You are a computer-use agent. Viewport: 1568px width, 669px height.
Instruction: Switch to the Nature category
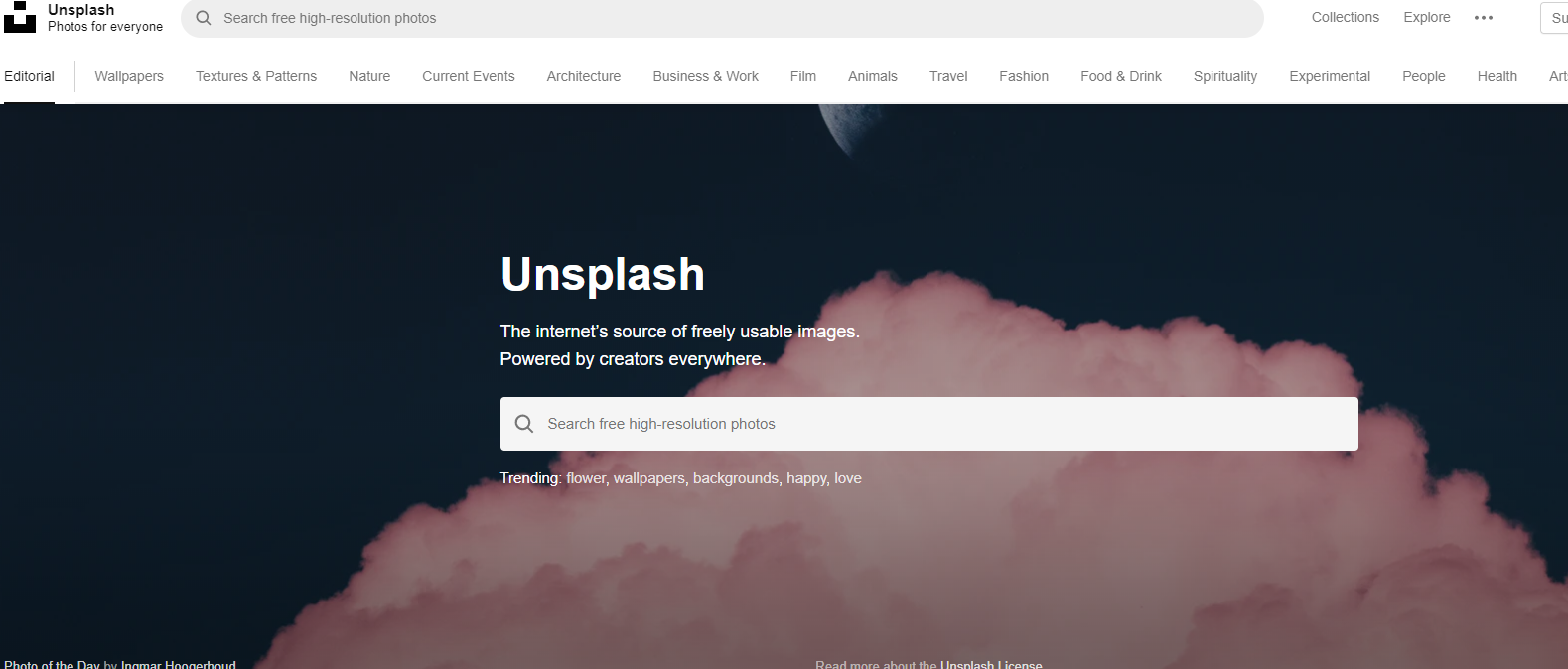(x=369, y=76)
